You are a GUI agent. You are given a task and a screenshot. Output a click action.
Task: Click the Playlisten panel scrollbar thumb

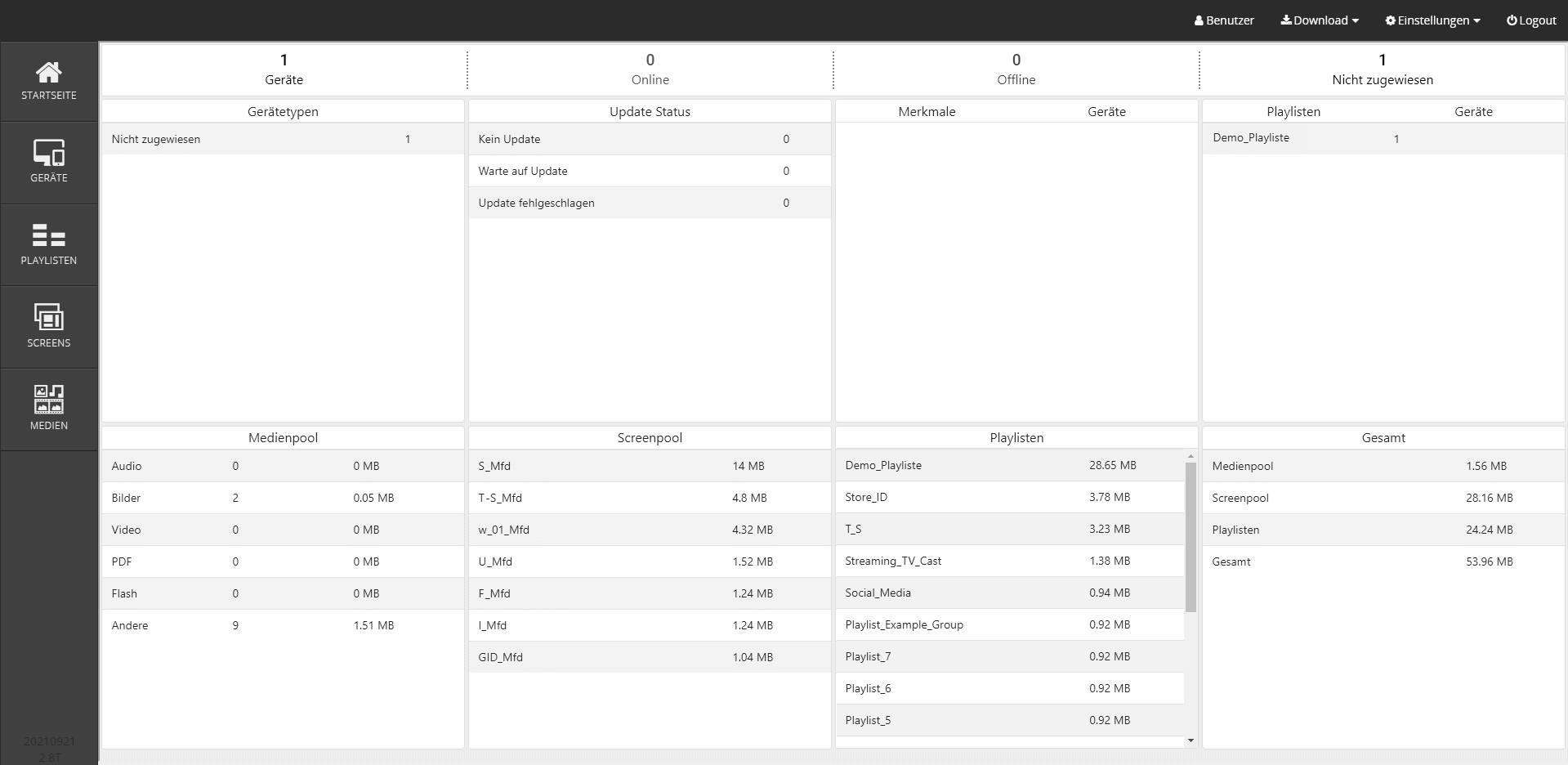pyautogui.click(x=1191, y=536)
